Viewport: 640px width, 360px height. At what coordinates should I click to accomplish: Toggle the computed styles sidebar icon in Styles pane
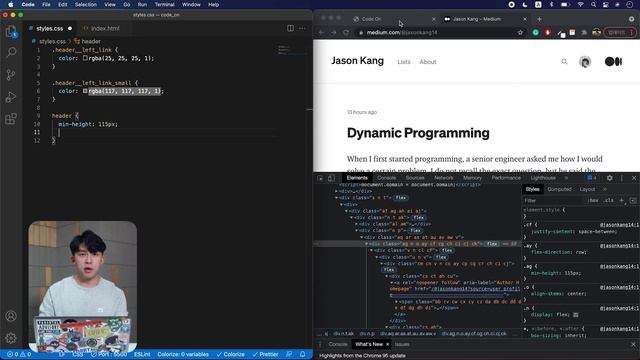pyautogui.click(x=633, y=200)
